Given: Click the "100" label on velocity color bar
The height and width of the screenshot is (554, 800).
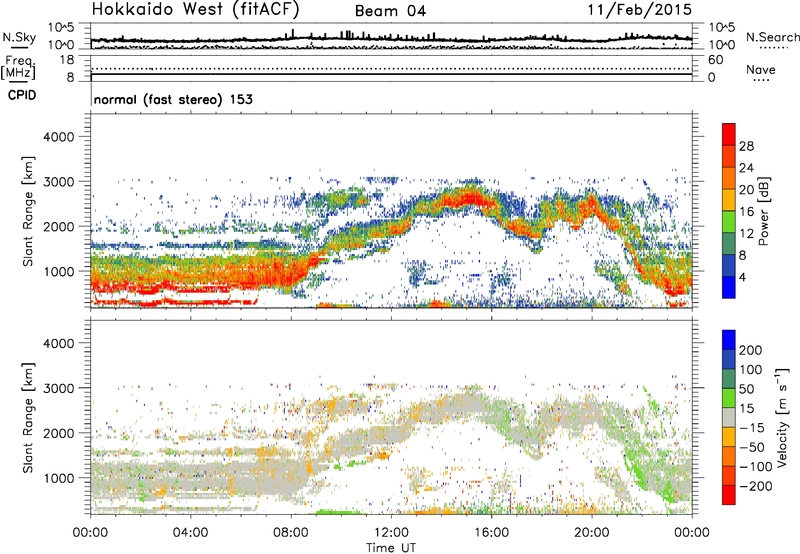Looking at the screenshot, I should click(x=751, y=370).
